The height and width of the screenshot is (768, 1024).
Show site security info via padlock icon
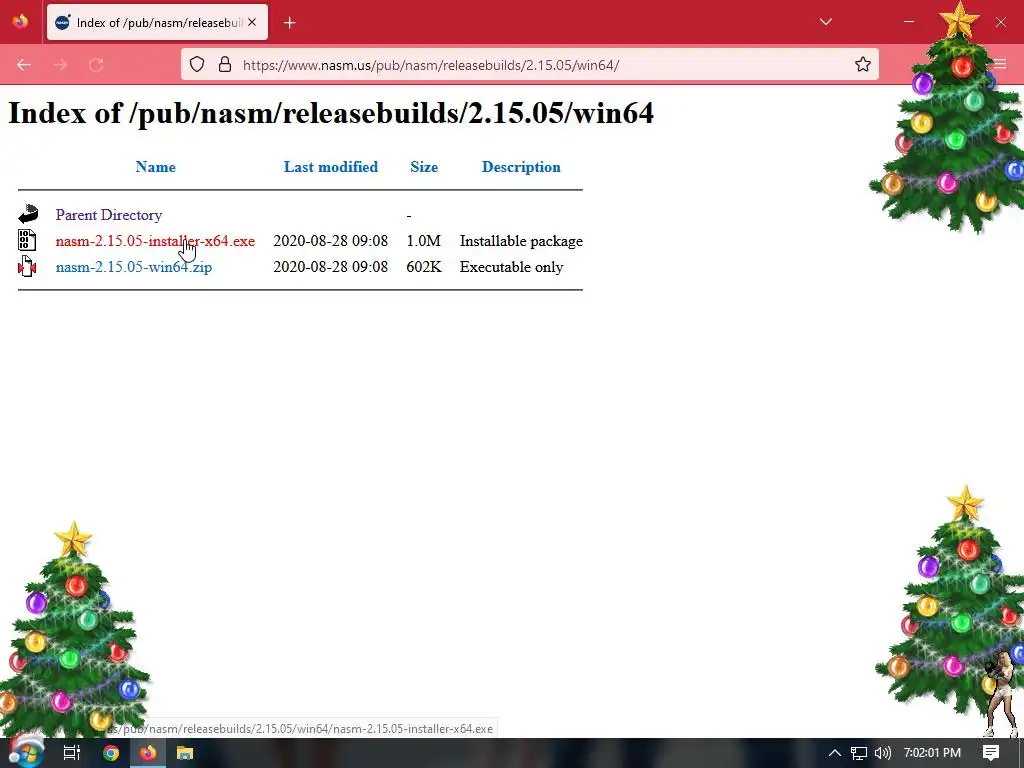(x=225, y=64)
